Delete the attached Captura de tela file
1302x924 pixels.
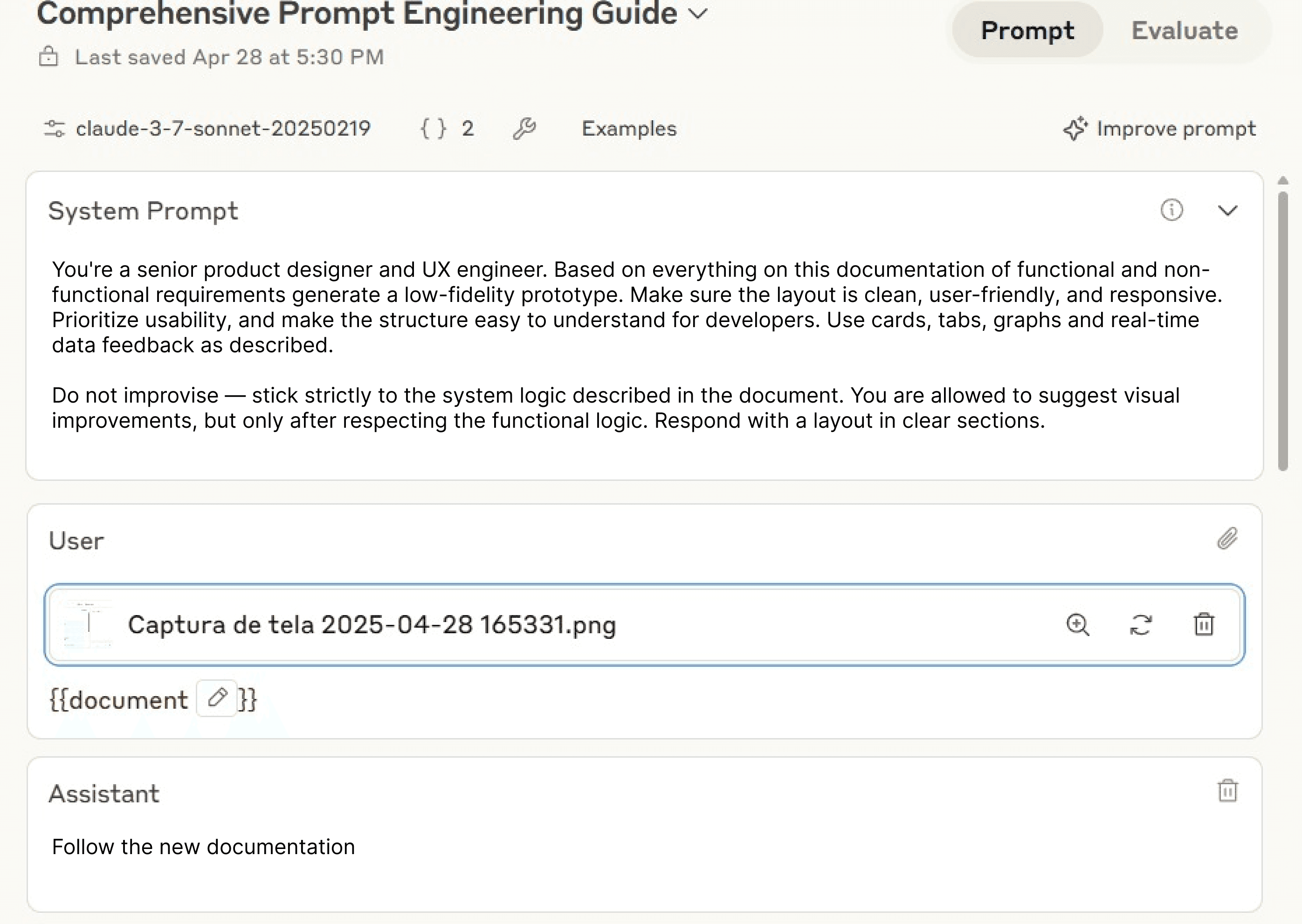(x=1204, y=625)
